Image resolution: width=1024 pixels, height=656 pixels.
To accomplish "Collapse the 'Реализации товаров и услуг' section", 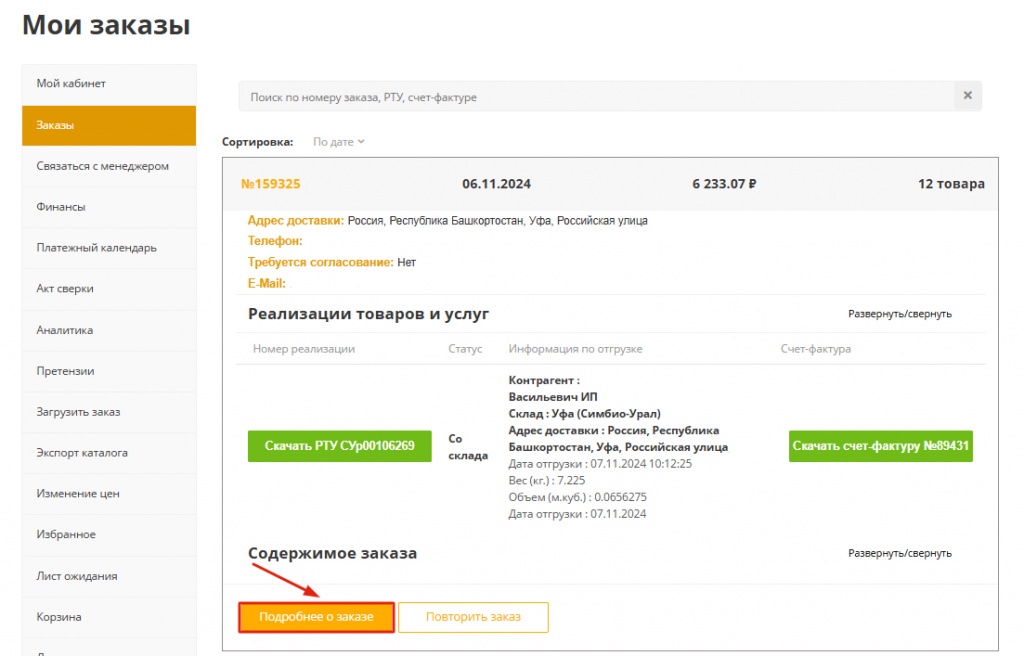I will point(899,314).
